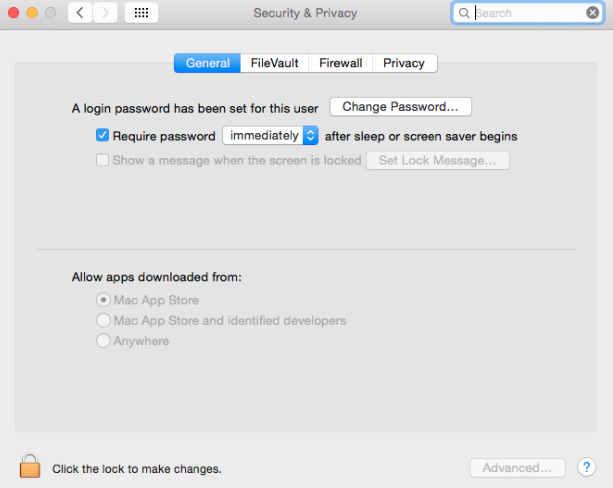Click in the Search input field
The image size is (613, 488).
[528, 13]
